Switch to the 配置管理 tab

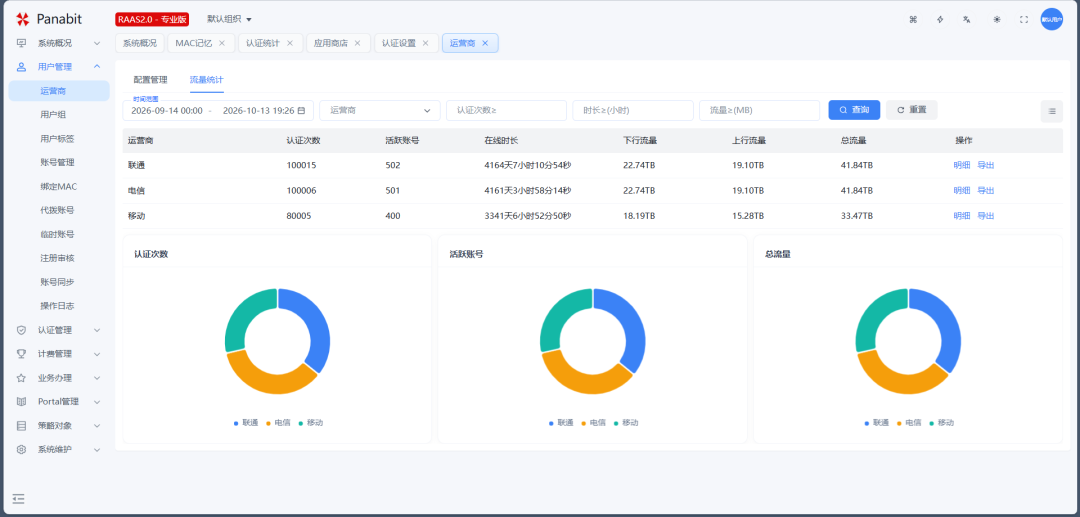(150, 80)
